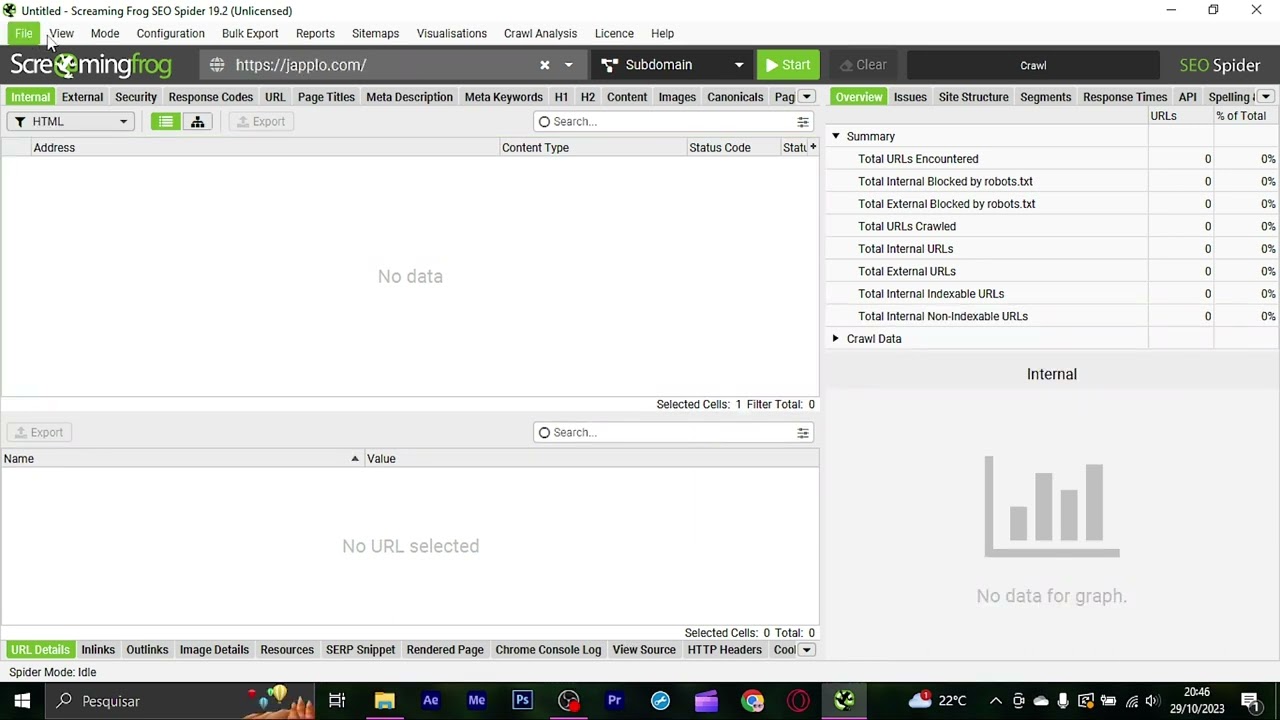Click the greyed Clear button

[x=863, y=65]
